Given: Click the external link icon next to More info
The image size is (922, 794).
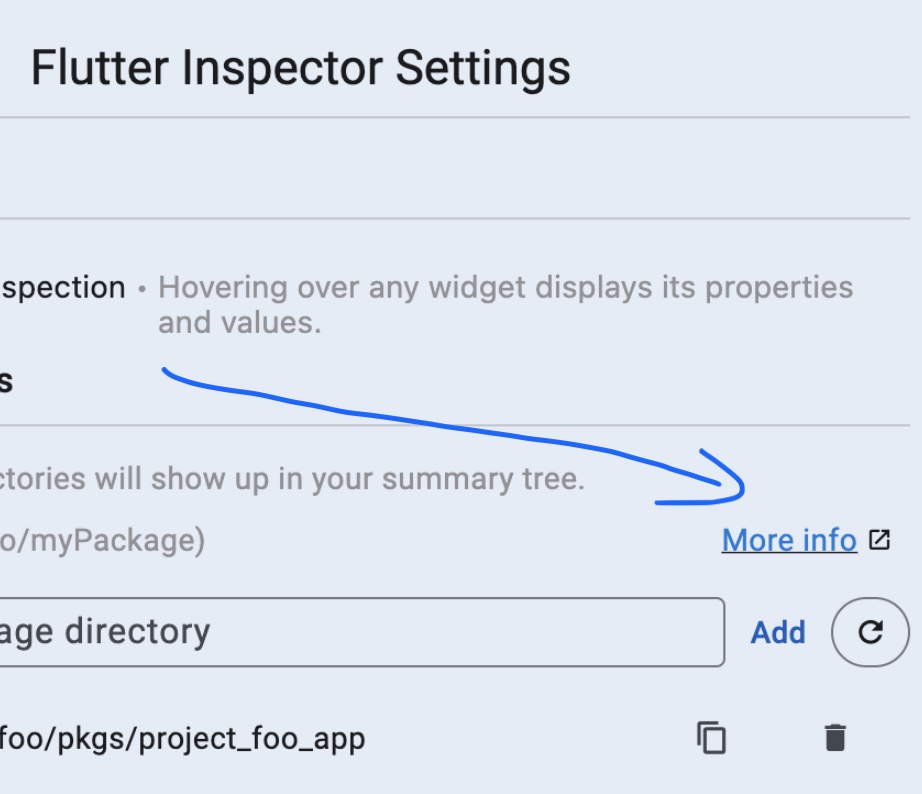Looking at the screenshot, I should (878, 539).
